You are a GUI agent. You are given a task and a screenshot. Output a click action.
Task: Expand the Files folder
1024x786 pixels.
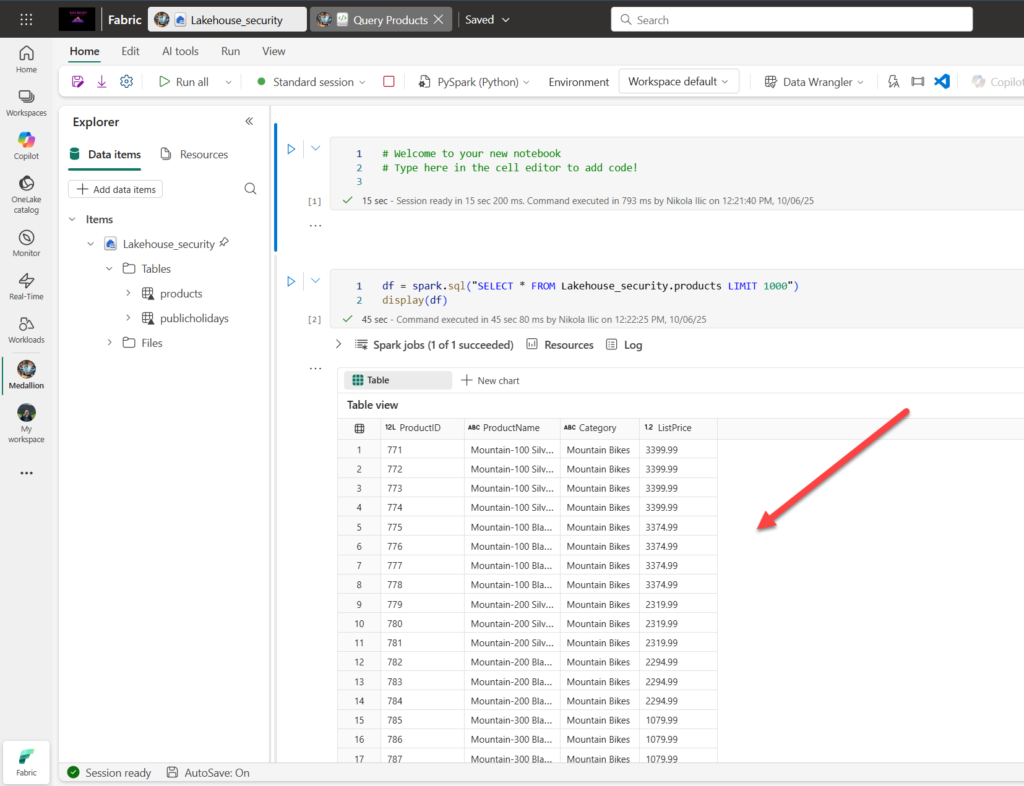110,343
